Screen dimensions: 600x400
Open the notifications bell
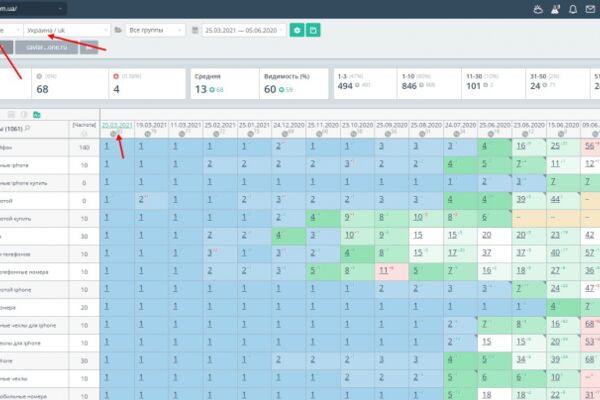point(573,10)
